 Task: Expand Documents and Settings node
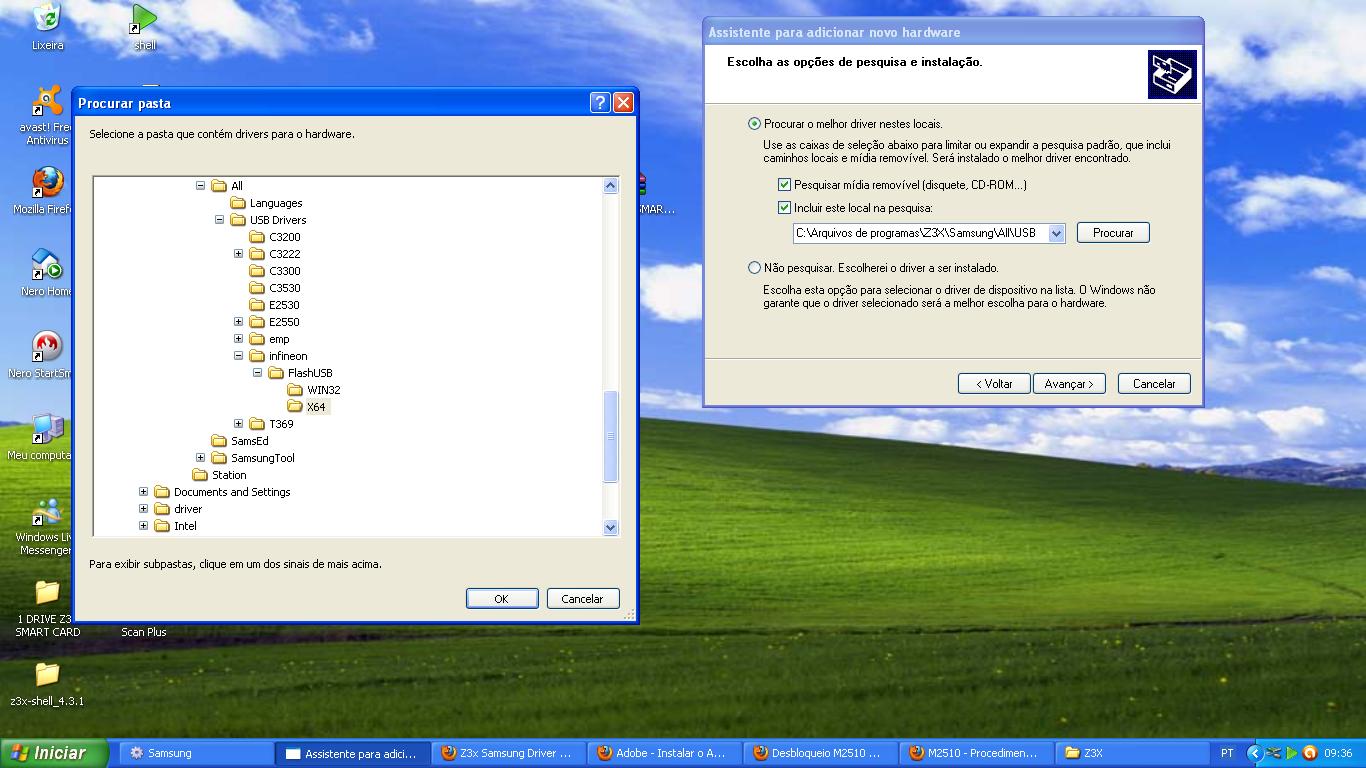click(x=143, y=492)
